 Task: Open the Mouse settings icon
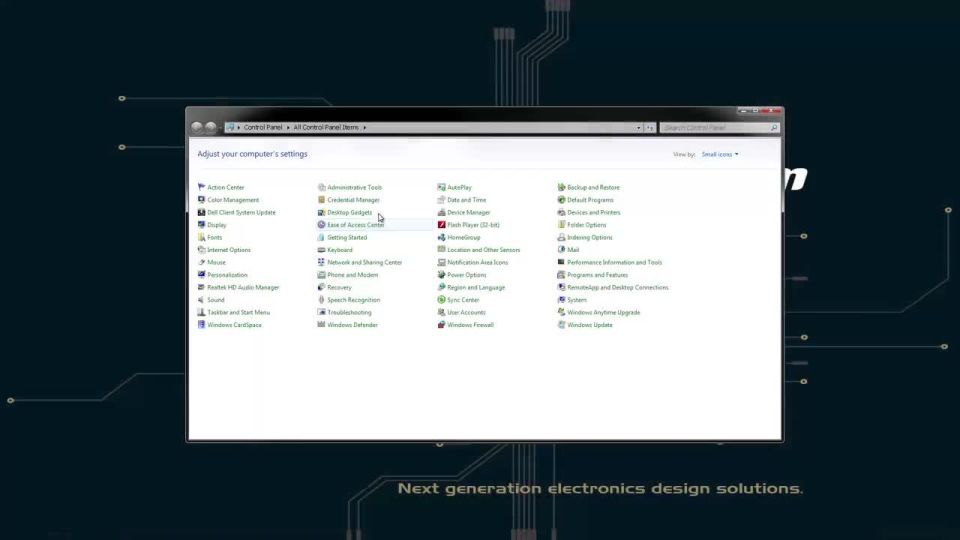click(x=201, y=262)
